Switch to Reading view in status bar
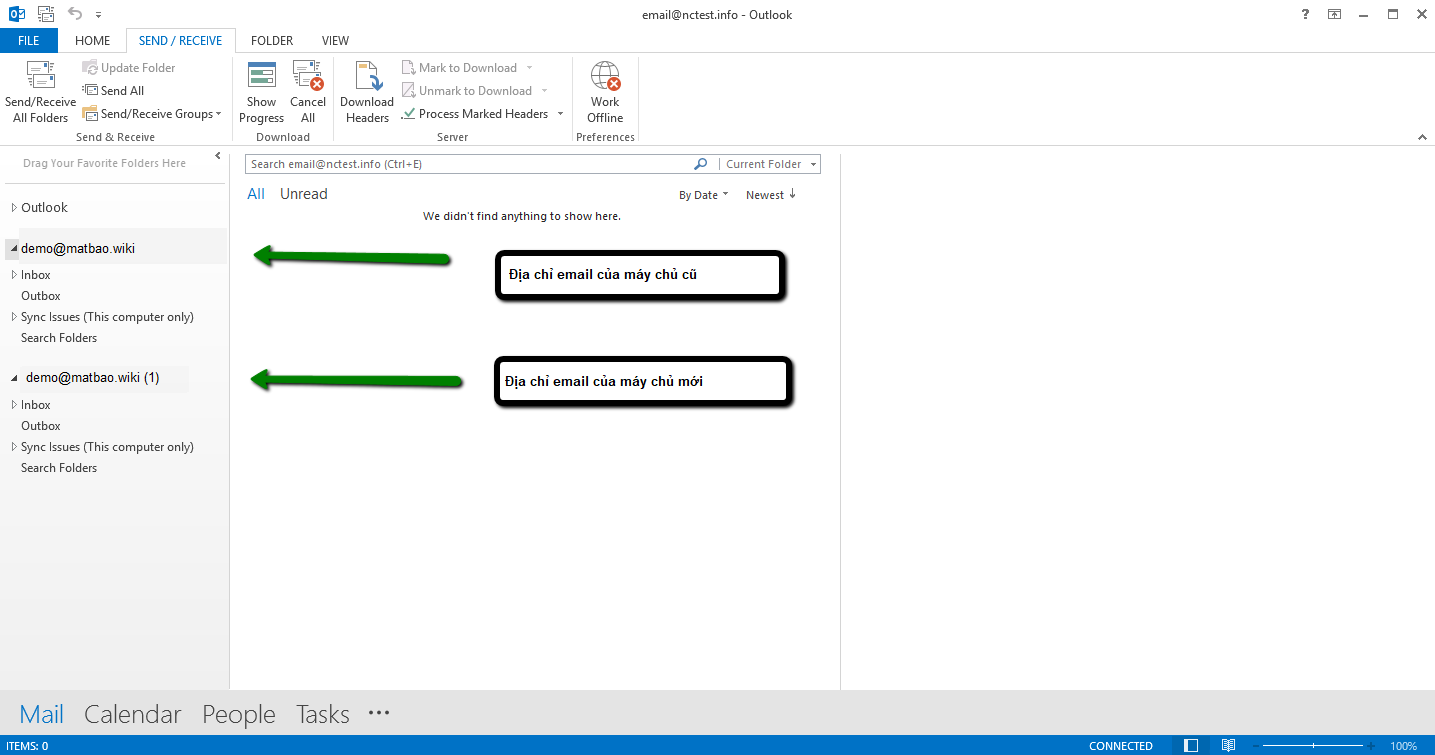The image size is (1435, 755). point(1228,745)
